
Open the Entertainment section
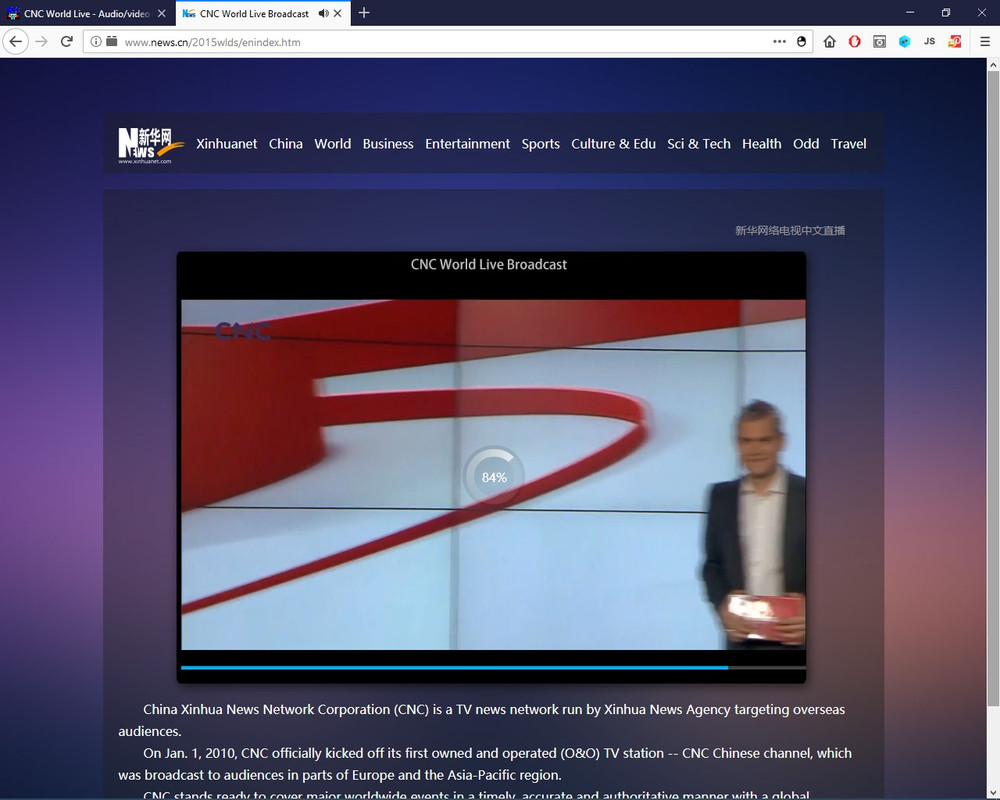pyautogui.click(x=467, y=144)
